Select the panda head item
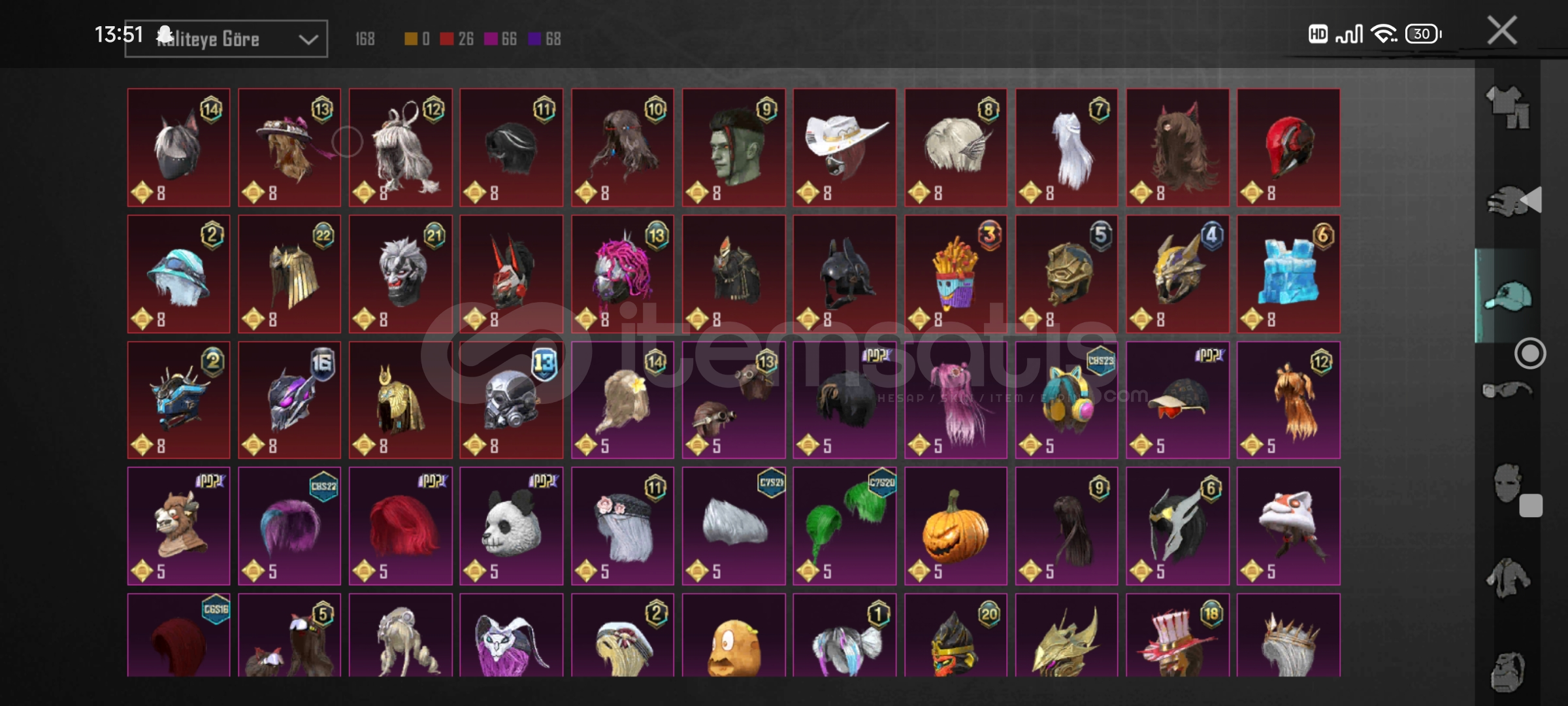Screen dimensions: 1568x706 tap(512, 526)
